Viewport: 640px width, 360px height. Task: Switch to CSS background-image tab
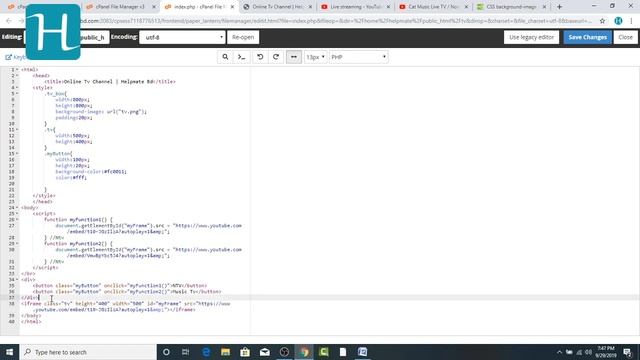click(511, 7)
